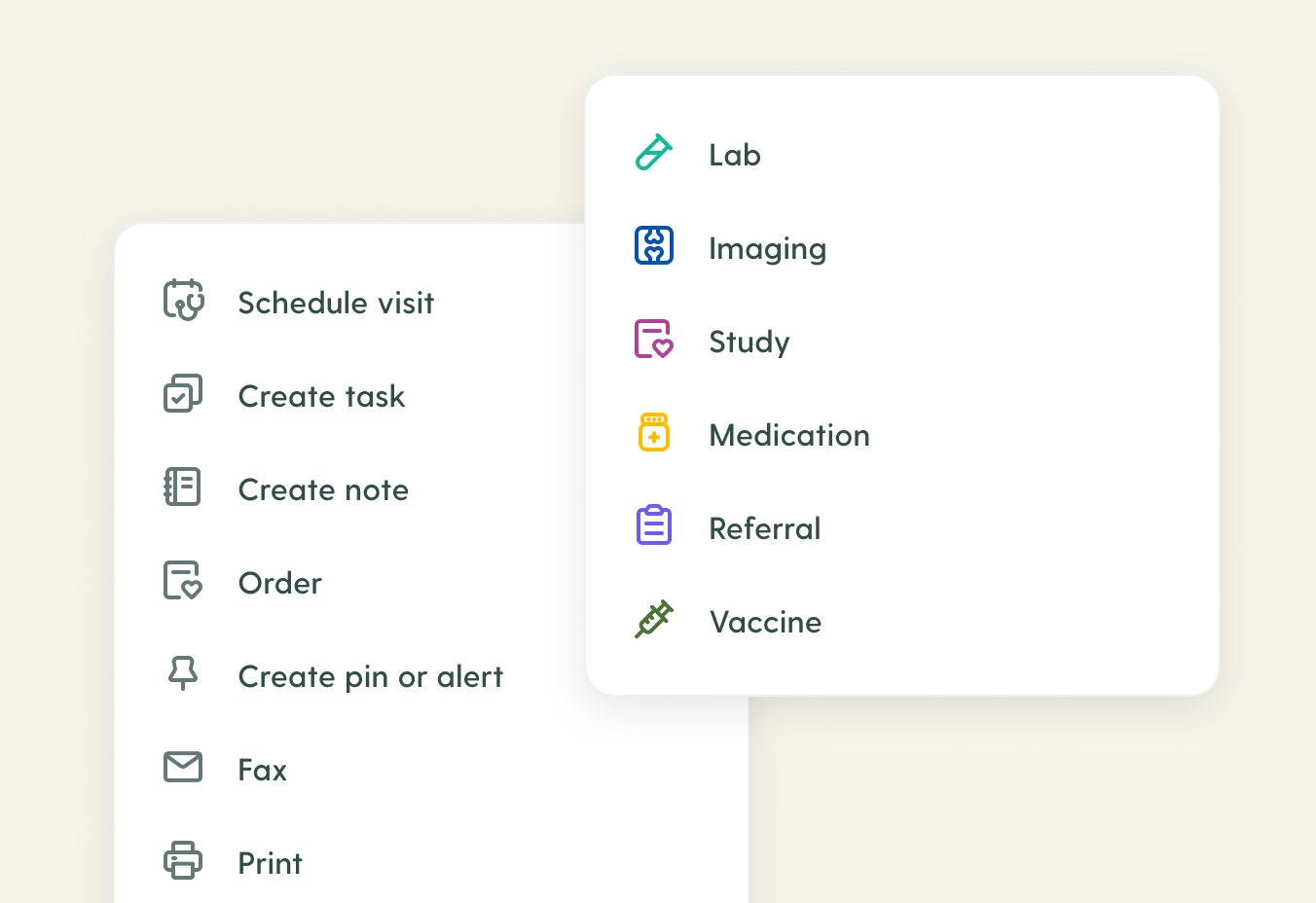1316x903 pixels.
Task: Click the Imaging scan icon
Action: pos(653,245)
